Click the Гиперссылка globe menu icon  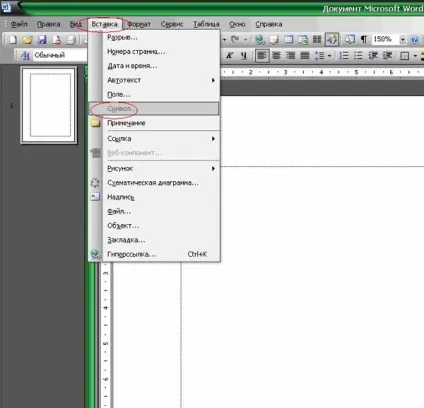pyautogui.click(x=95, y=254)
